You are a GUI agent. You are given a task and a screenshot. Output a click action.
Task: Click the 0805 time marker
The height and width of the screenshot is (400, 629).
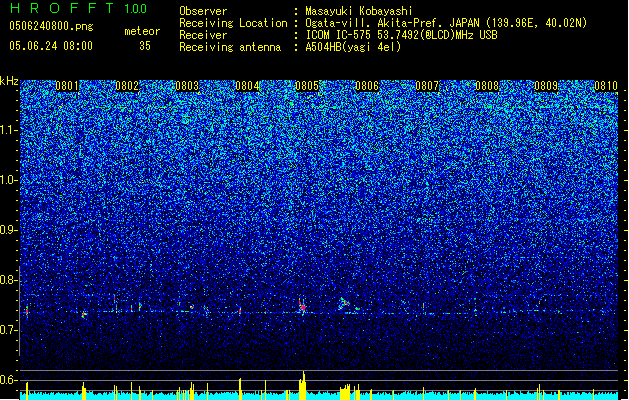(307, 86)
